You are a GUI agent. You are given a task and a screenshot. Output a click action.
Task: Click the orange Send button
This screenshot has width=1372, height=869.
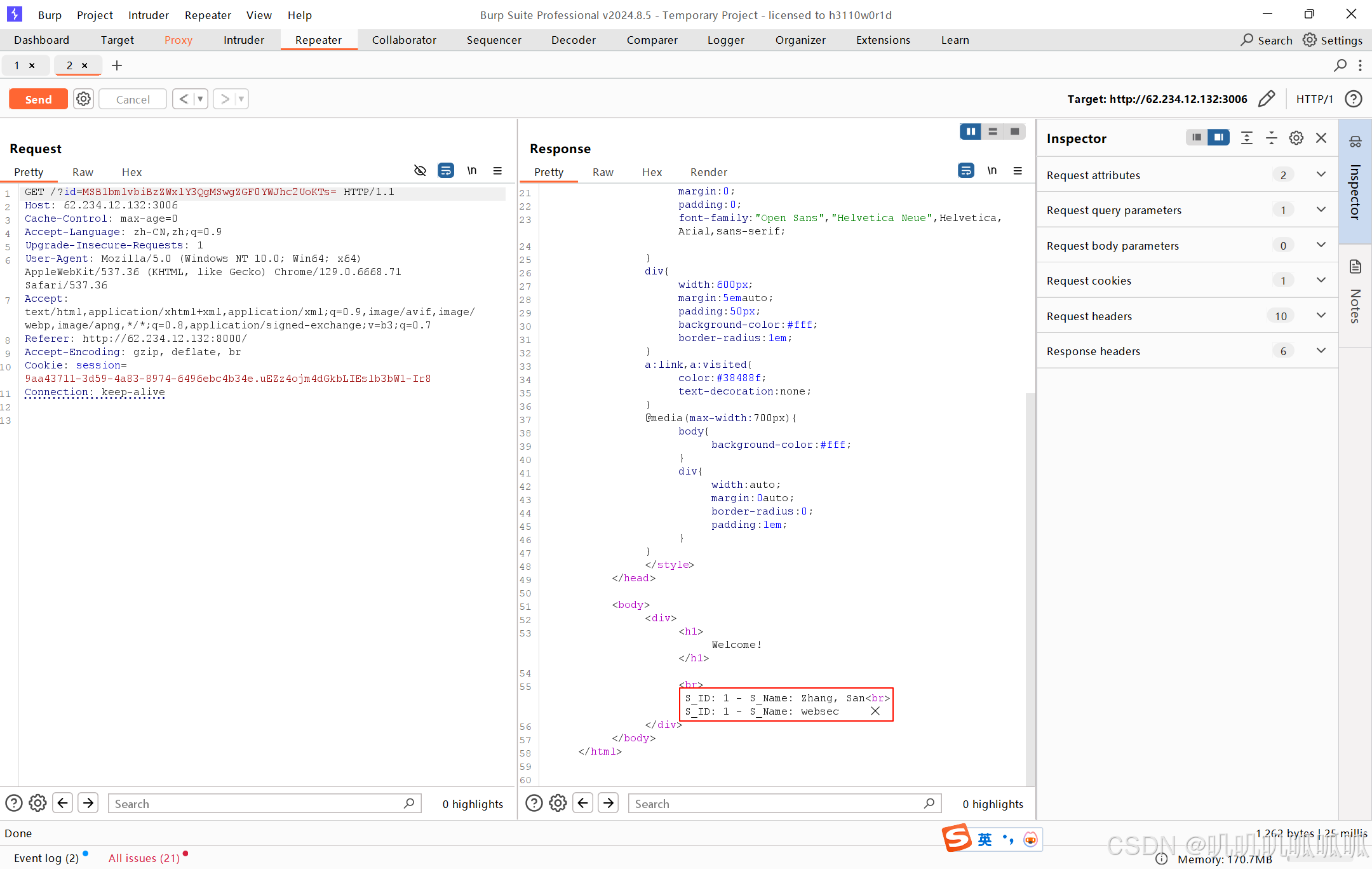coord(38,99)
